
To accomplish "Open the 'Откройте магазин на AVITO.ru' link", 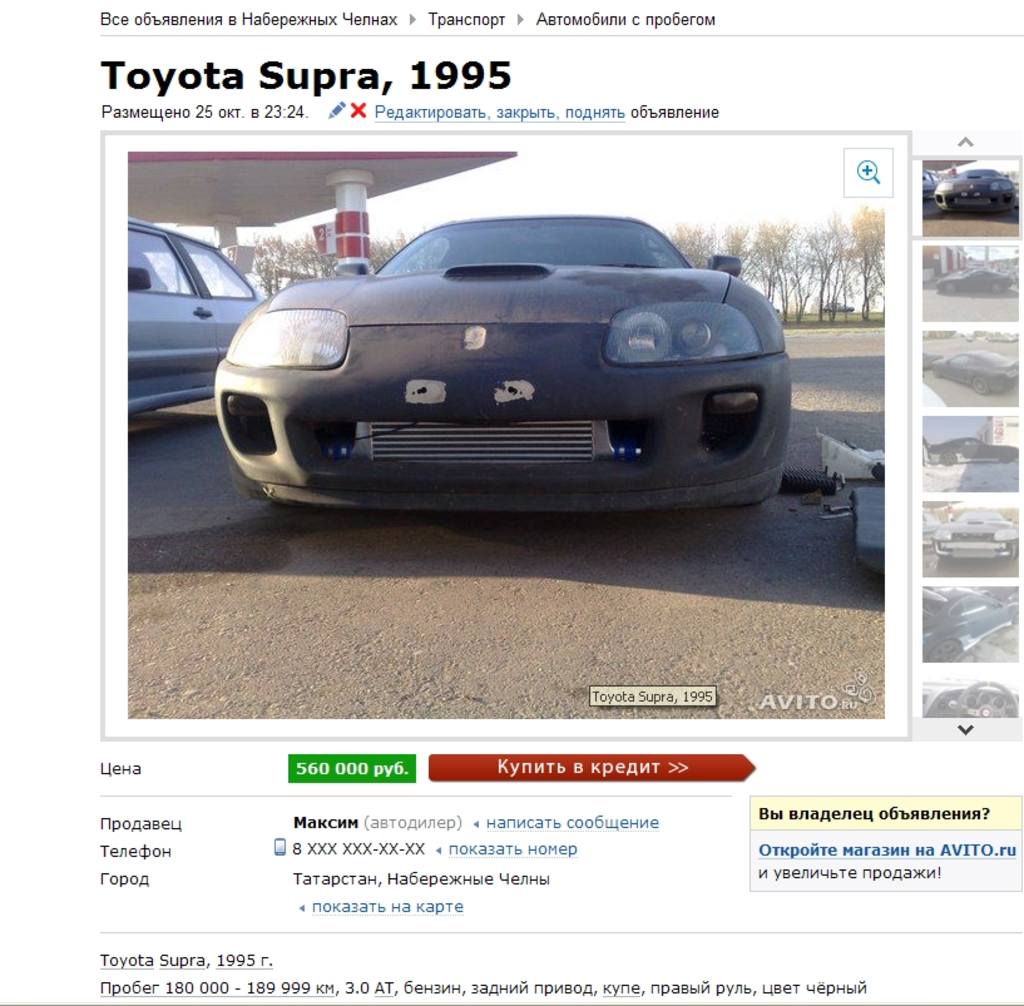I will tap(887, 850).
